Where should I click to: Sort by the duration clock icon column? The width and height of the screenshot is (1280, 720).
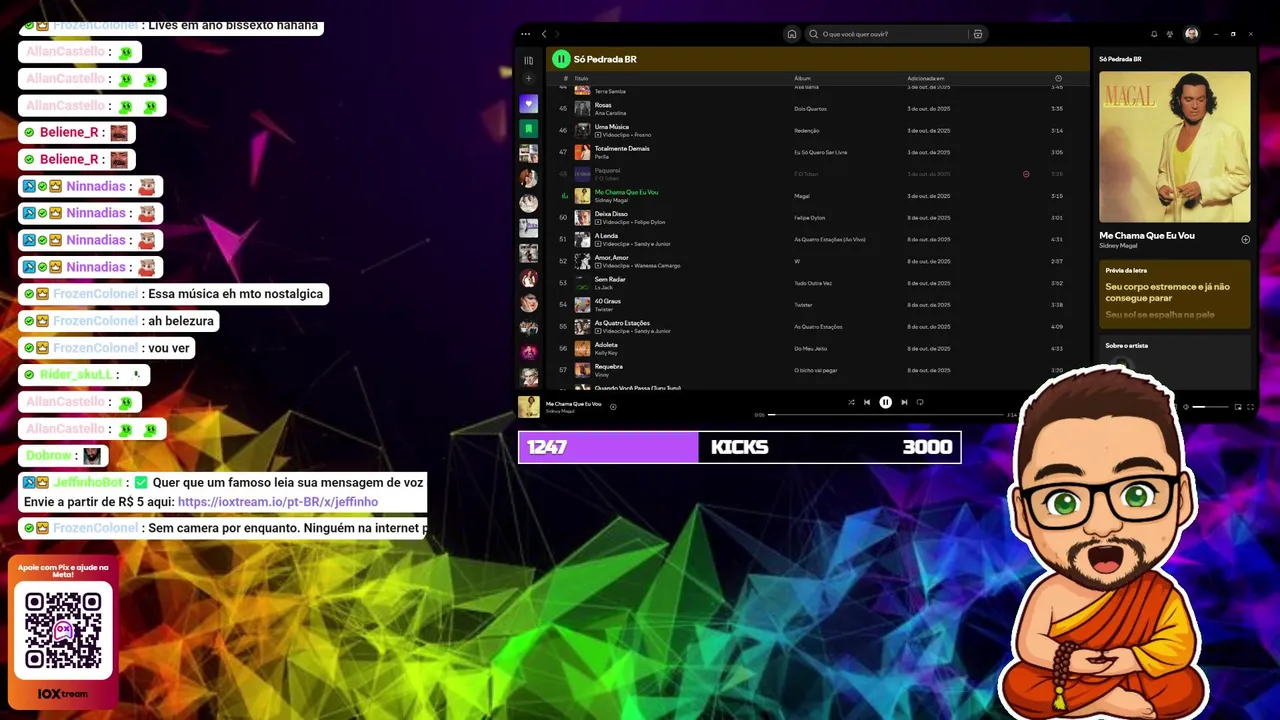(1058, 78)
